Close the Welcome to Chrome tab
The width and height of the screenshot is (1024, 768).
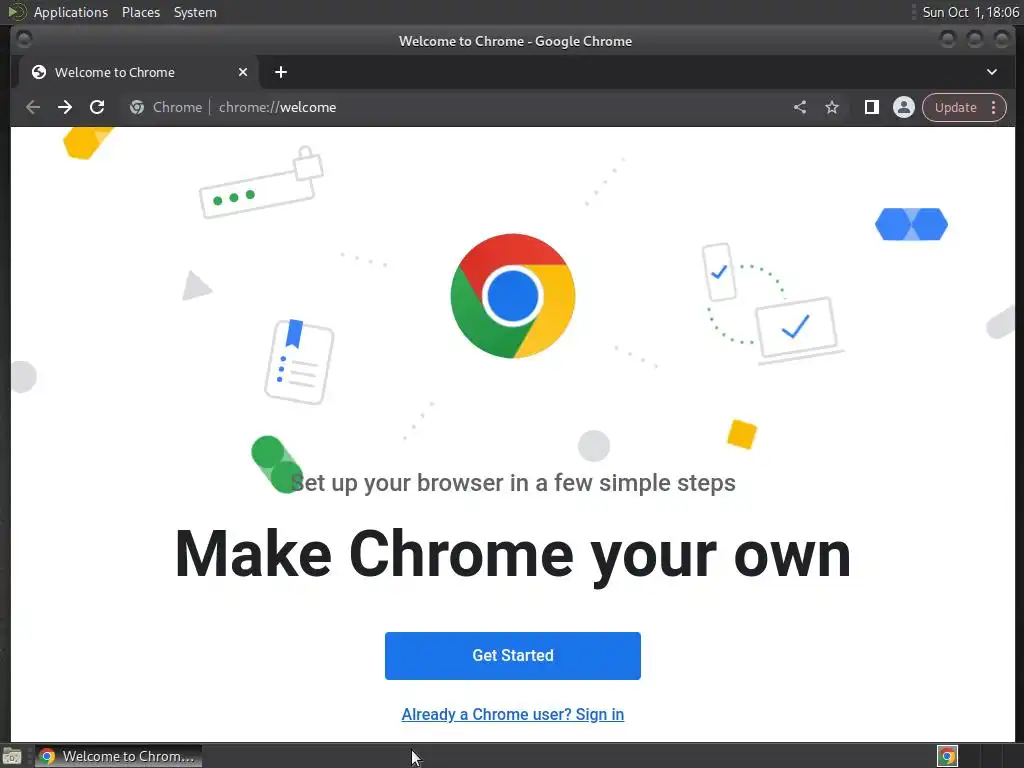click(243, 72)
